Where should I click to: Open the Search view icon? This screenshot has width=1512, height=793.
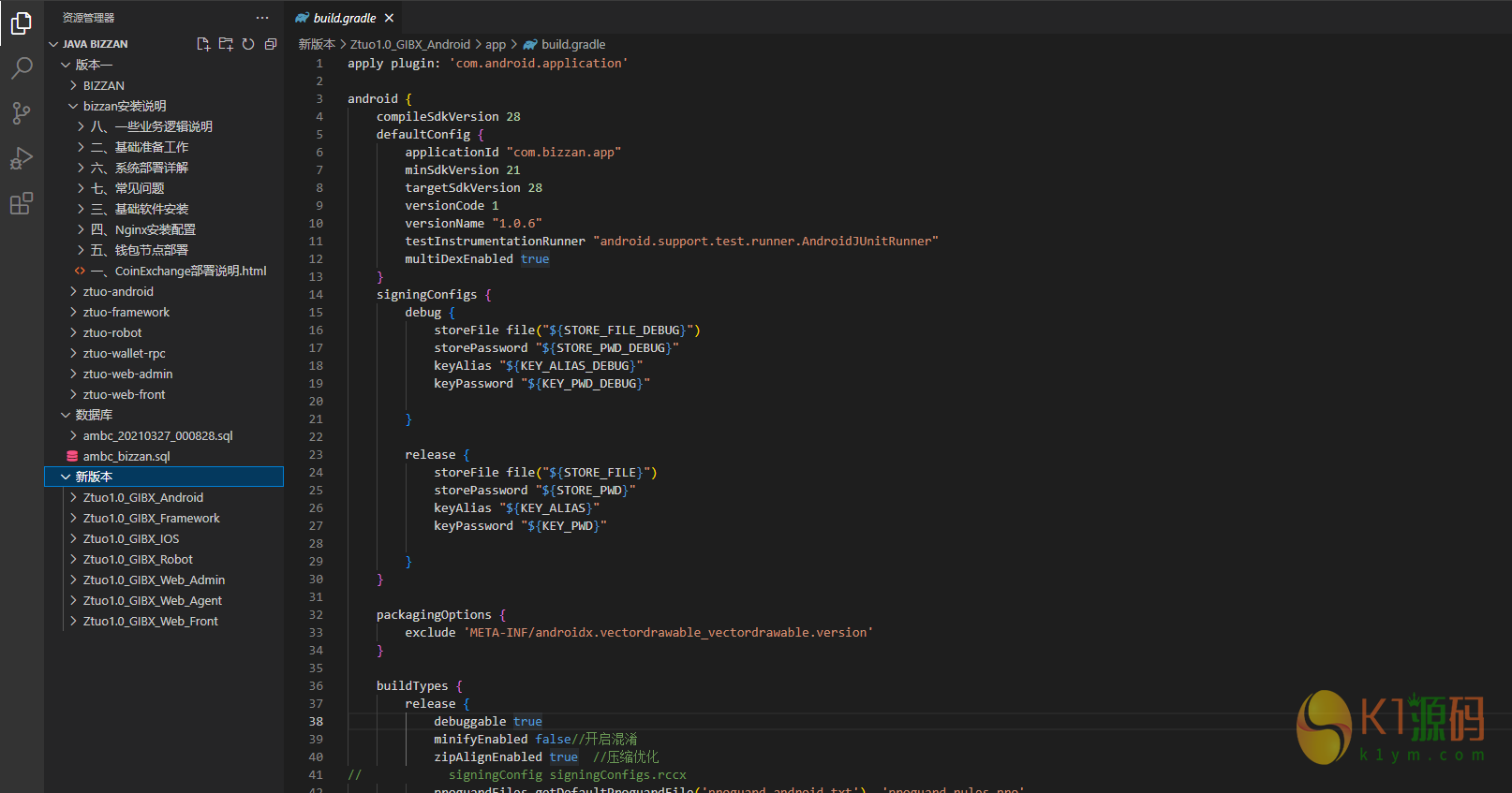[x=22, y=68]
